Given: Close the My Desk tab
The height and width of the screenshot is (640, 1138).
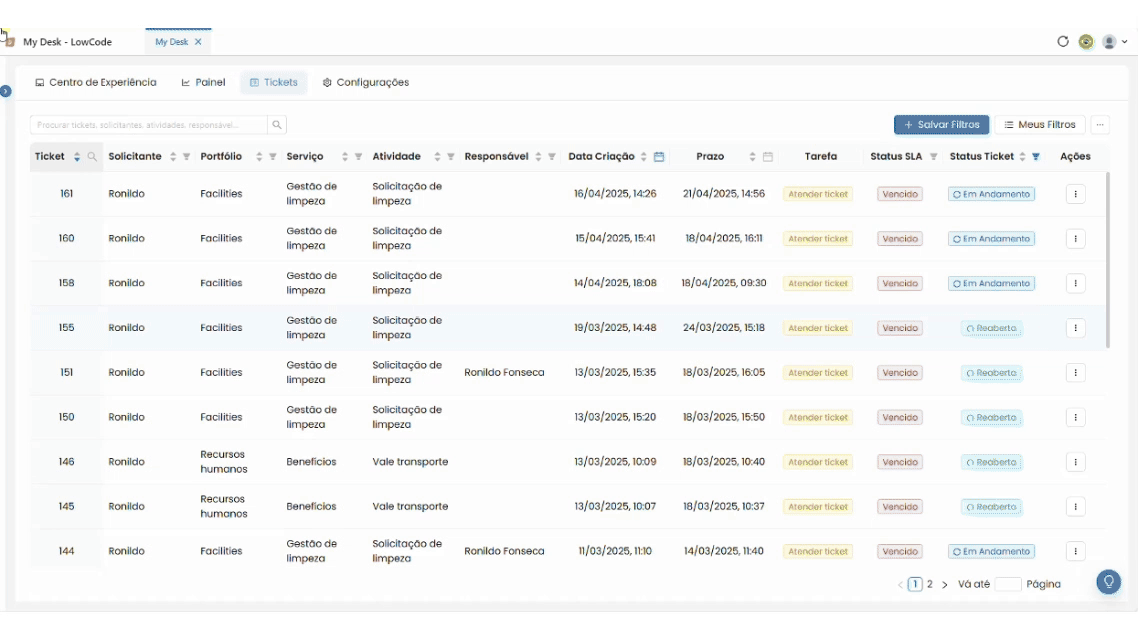Looking at the screenshot, I should pyautogui.click(x=197, y=42).
